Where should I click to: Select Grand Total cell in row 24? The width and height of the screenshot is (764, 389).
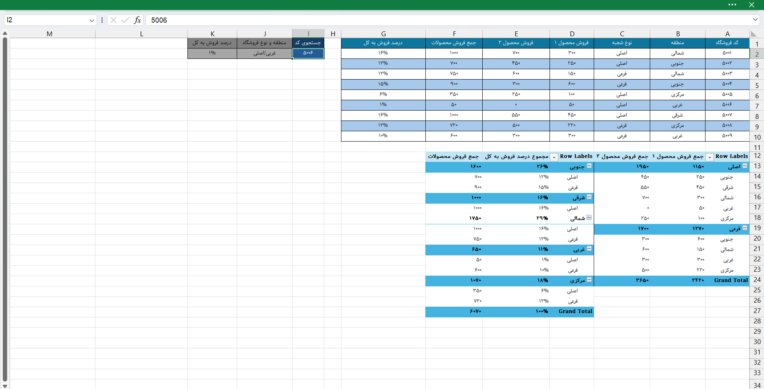[727, 280]
